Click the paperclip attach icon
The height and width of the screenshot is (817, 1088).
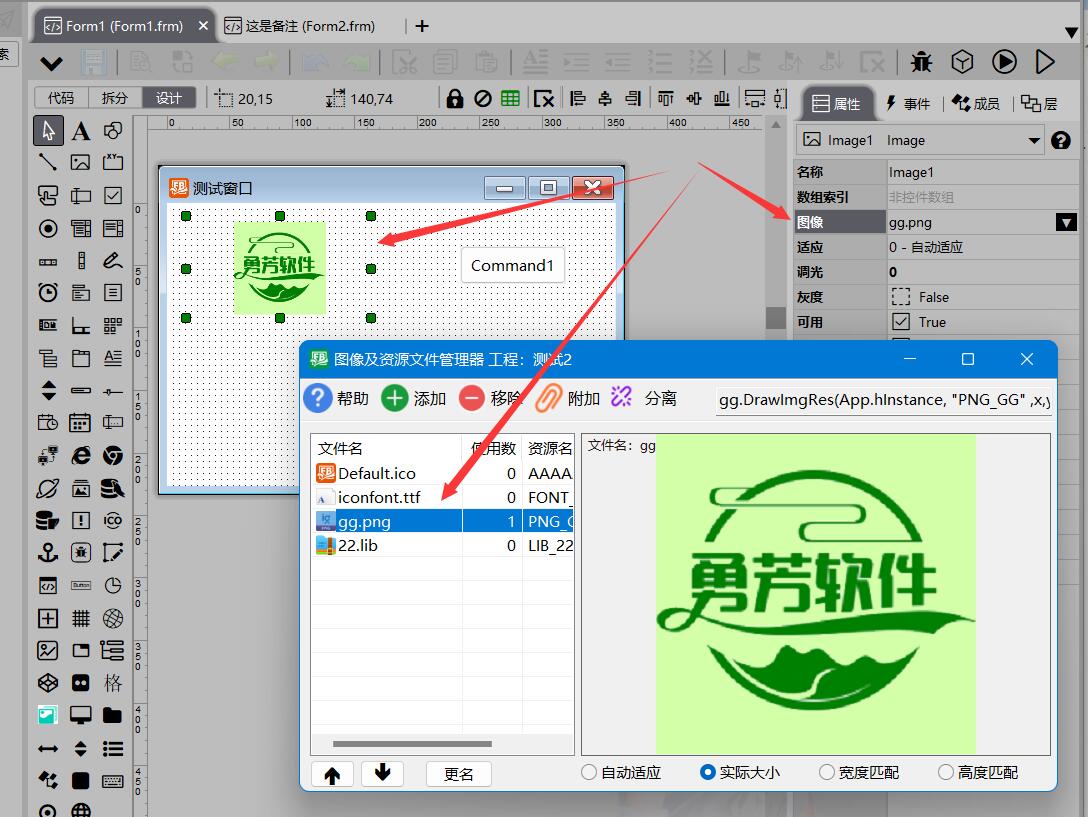tap(549, 398)
